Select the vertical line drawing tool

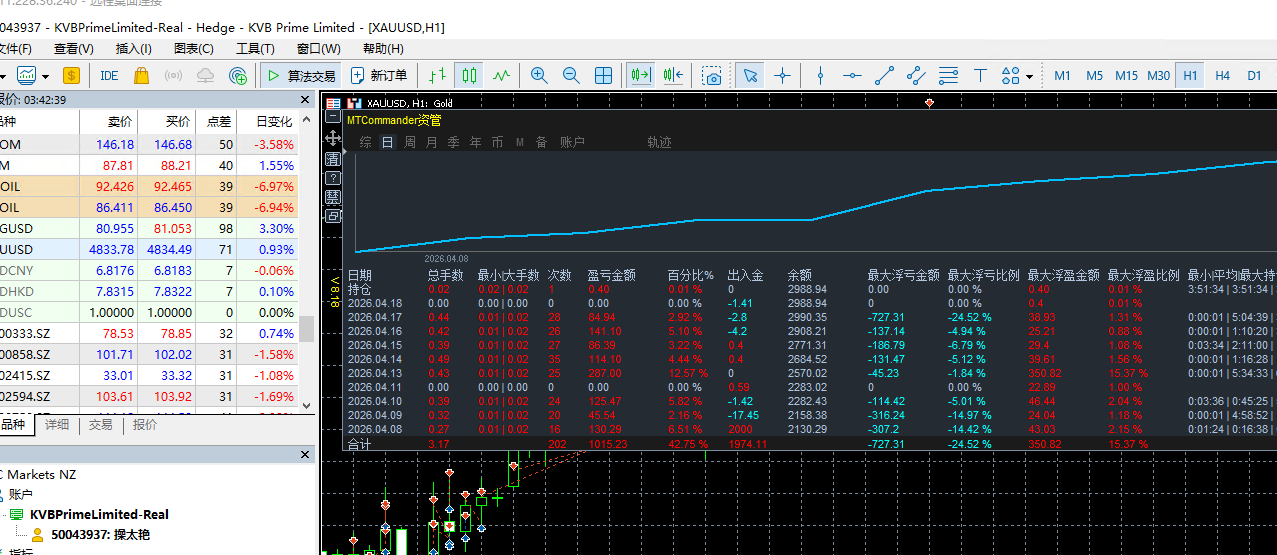pos(820,75)
